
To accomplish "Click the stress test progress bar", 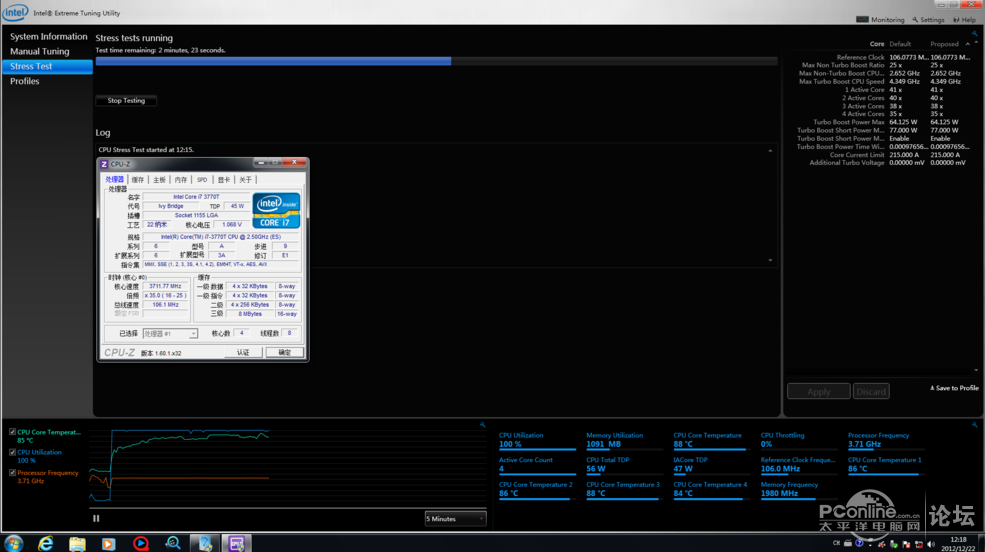I will coord(437,61).
